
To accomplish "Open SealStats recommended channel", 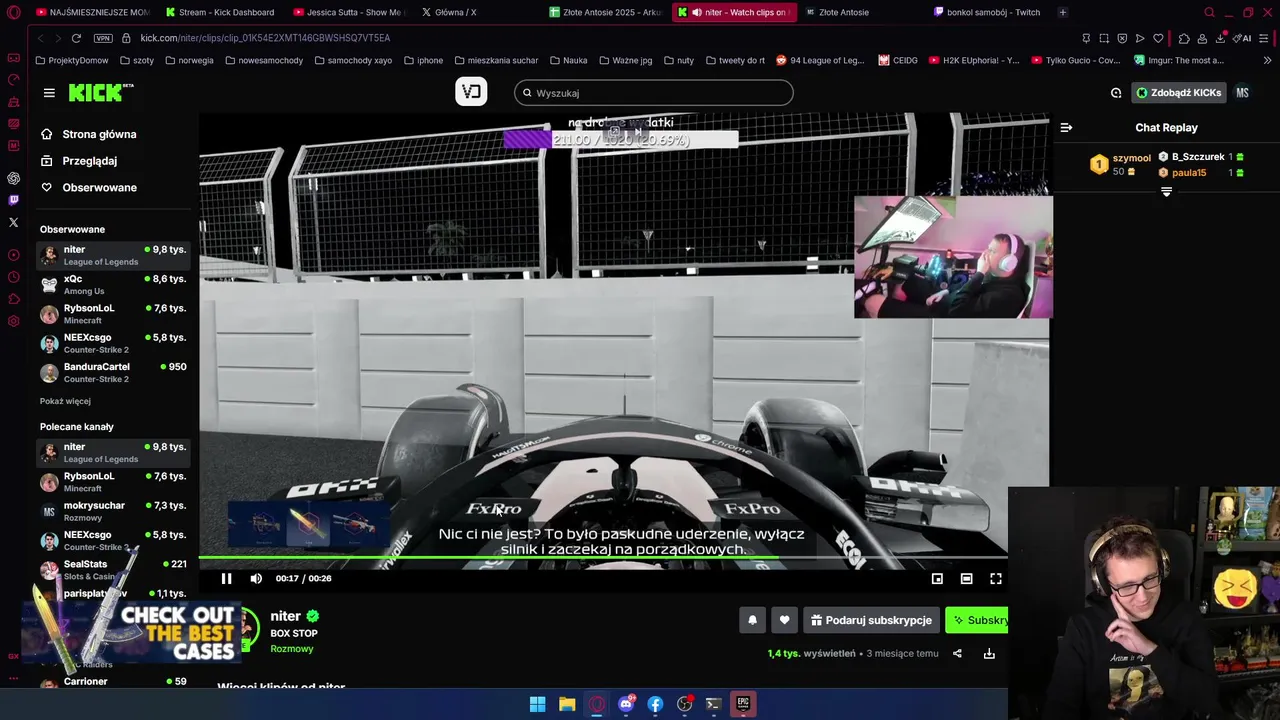I will coord(113,570).
